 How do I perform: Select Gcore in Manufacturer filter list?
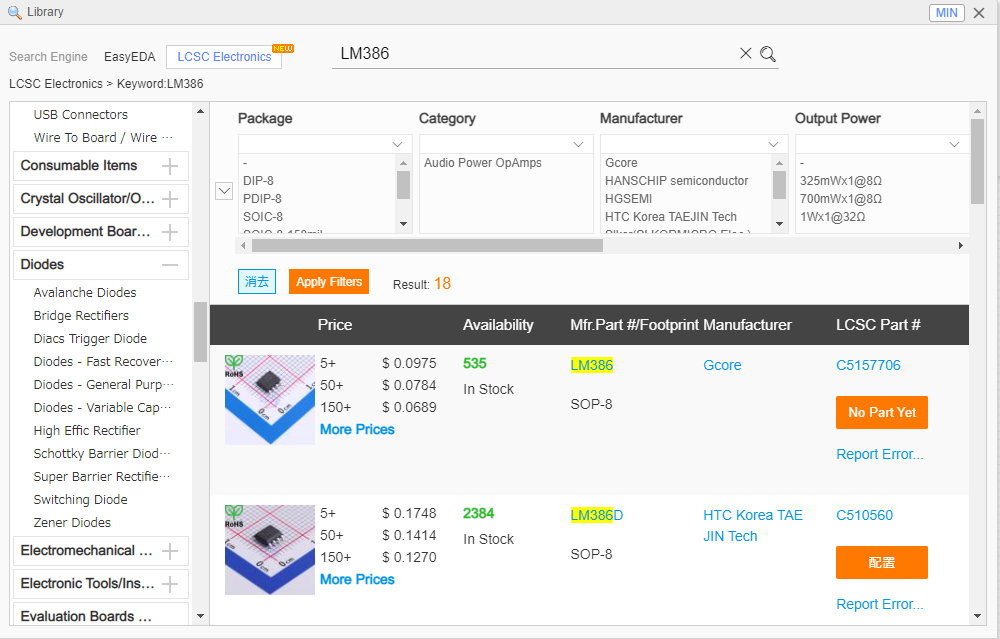621,163
